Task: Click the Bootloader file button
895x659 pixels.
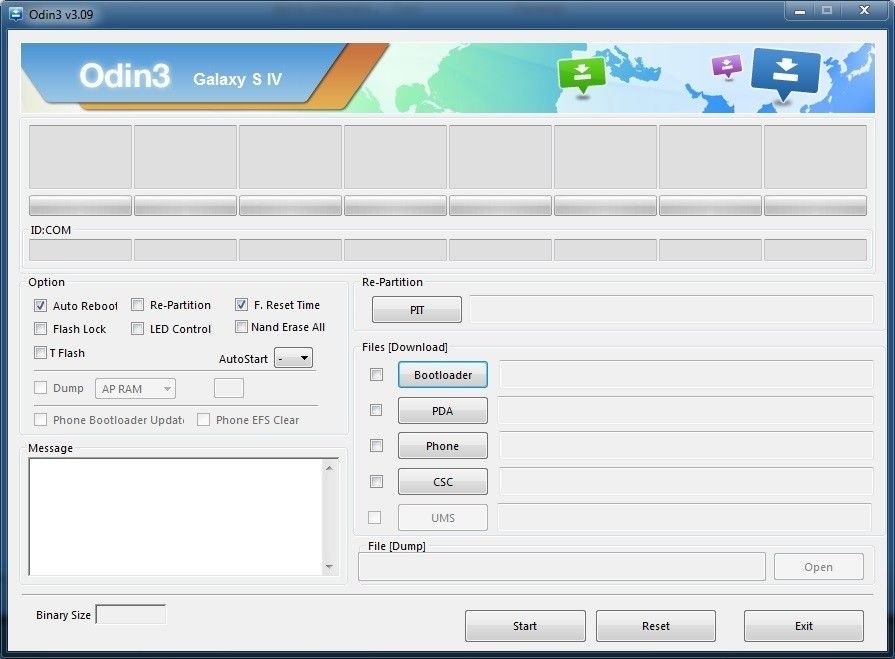Action: click(x=443, y=375)
